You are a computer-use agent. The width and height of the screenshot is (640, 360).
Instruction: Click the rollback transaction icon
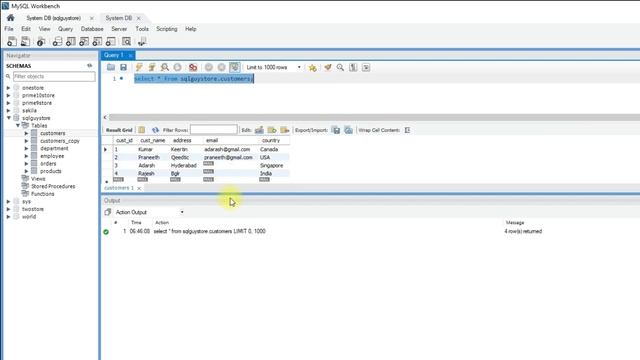click(x=221, y=67)
